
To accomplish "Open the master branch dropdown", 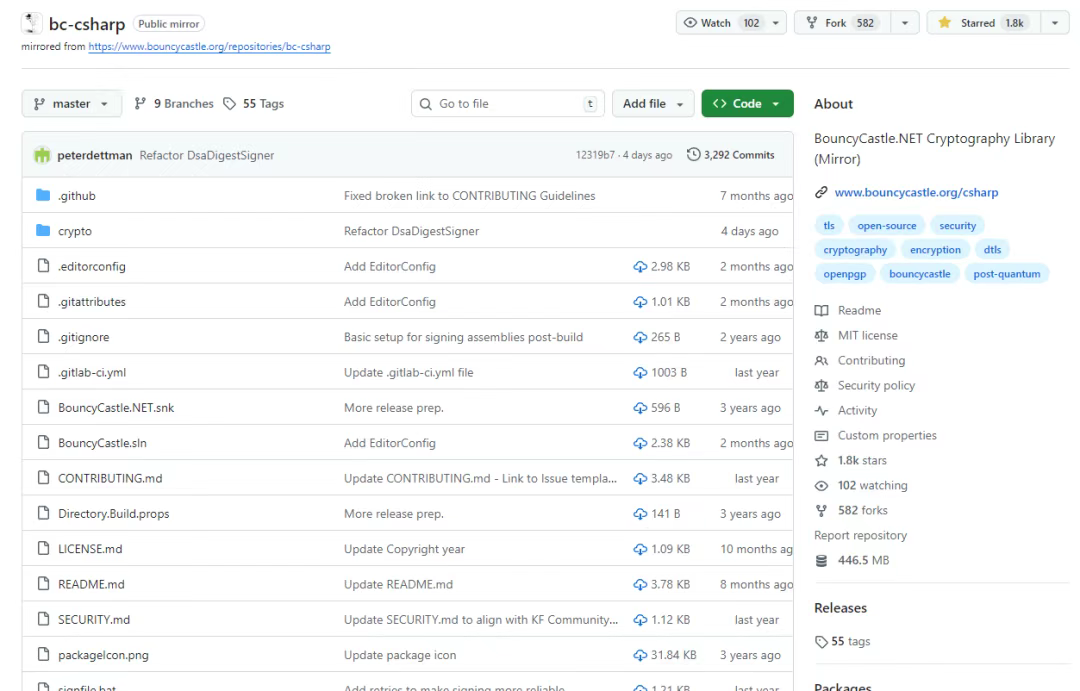I will [72, 103].
